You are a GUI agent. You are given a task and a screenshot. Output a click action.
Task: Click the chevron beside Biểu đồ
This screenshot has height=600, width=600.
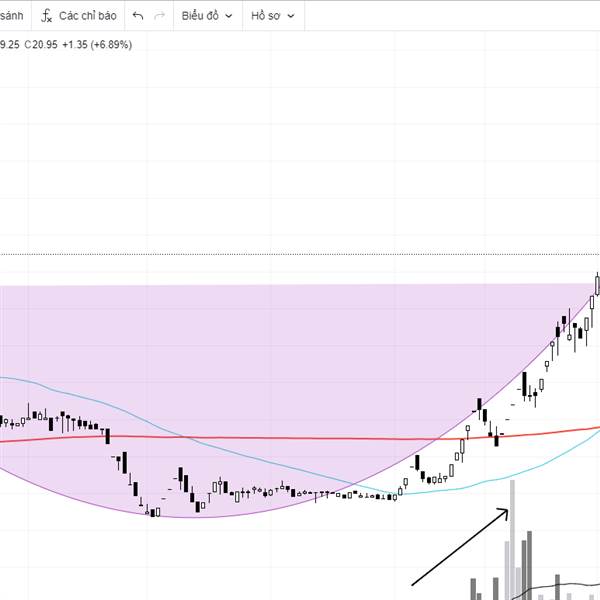point(229,16)
